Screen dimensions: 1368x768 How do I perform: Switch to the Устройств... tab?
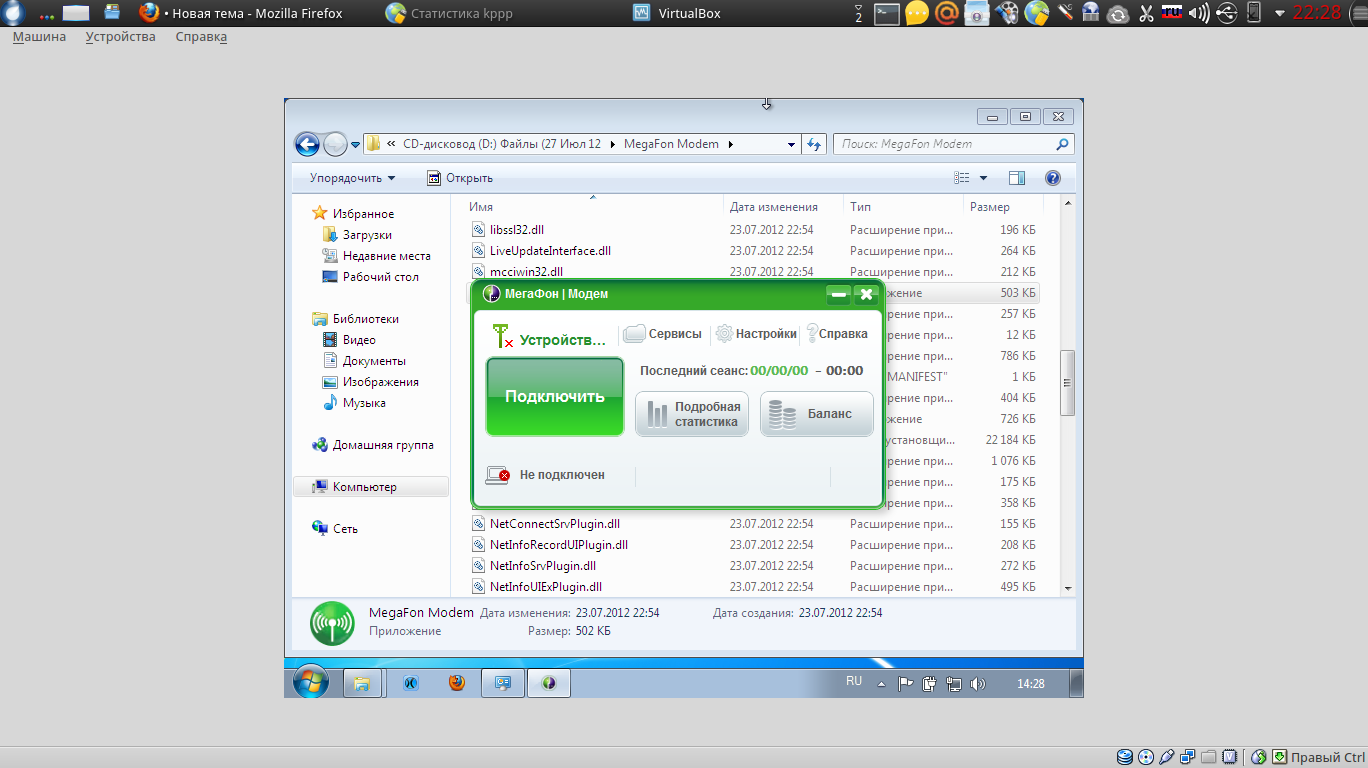(x=550, y=337)
